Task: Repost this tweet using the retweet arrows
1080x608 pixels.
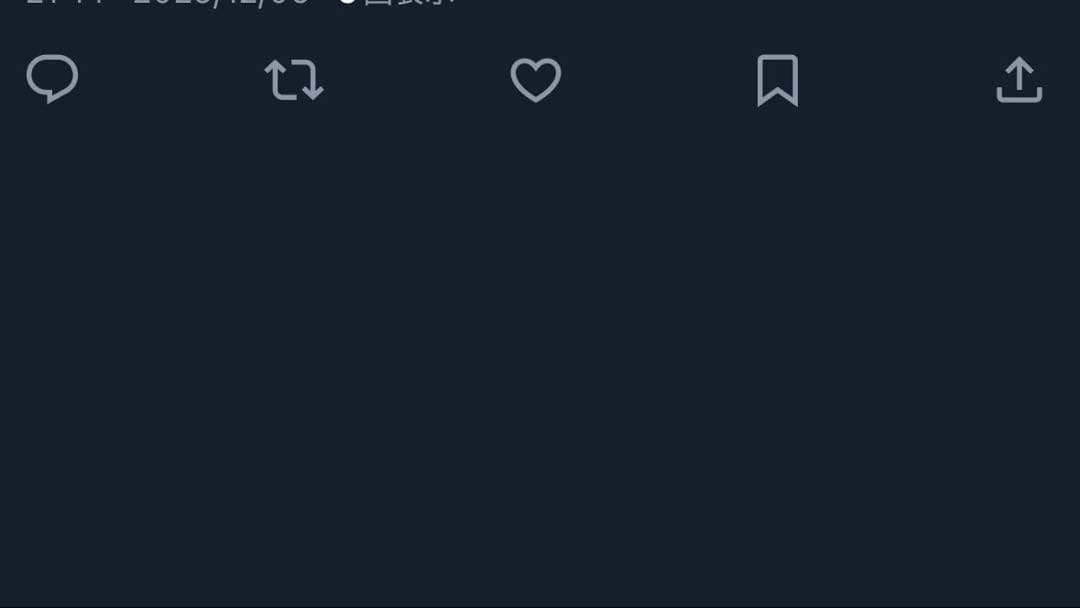Action: [294, 80]
